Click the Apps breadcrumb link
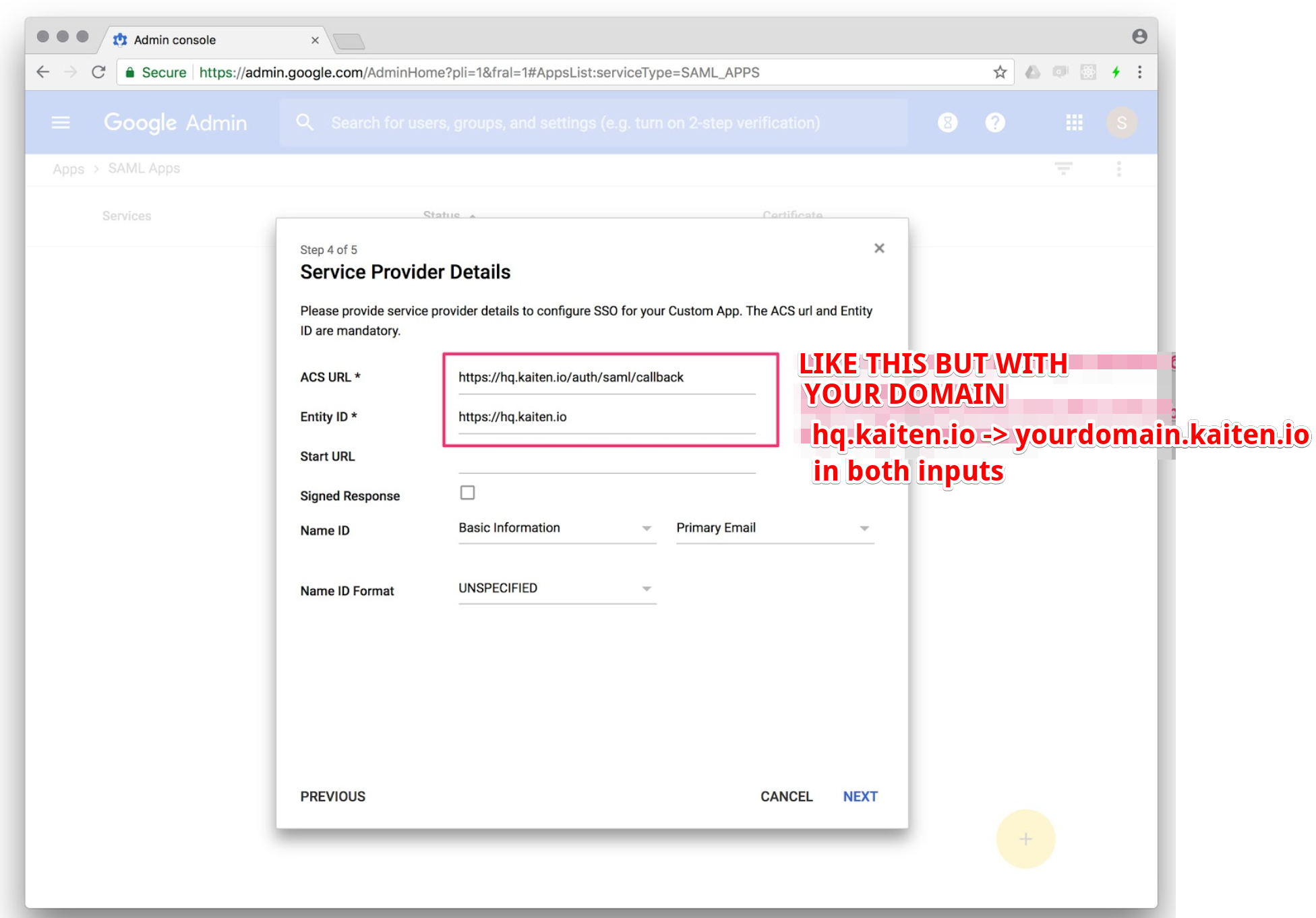 [x=68, y=169]
